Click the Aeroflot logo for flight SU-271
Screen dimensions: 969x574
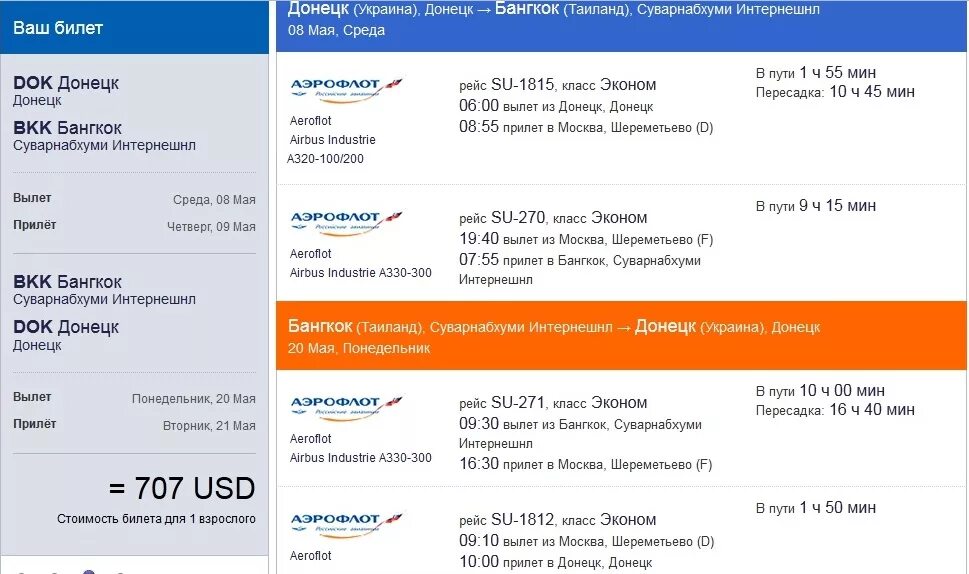point(346,408)
